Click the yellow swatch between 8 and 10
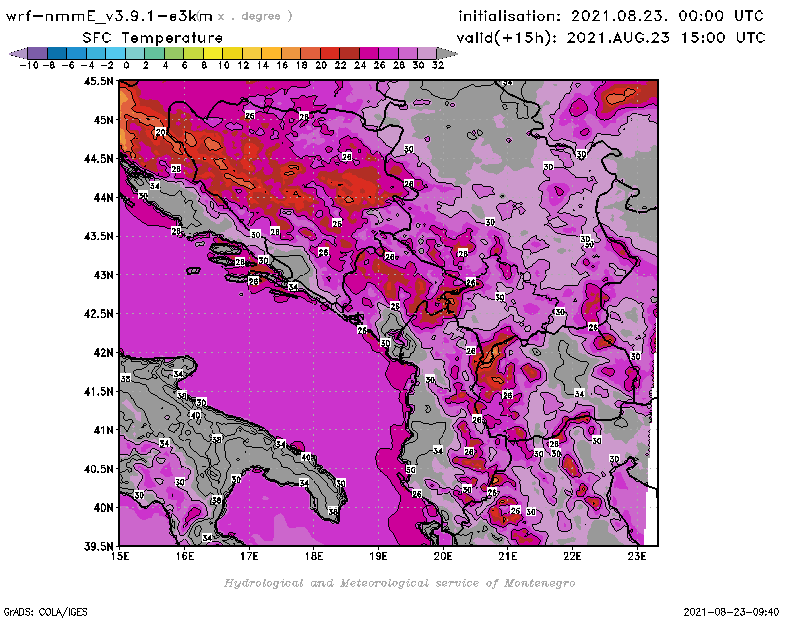 click(x=213, y=53)
